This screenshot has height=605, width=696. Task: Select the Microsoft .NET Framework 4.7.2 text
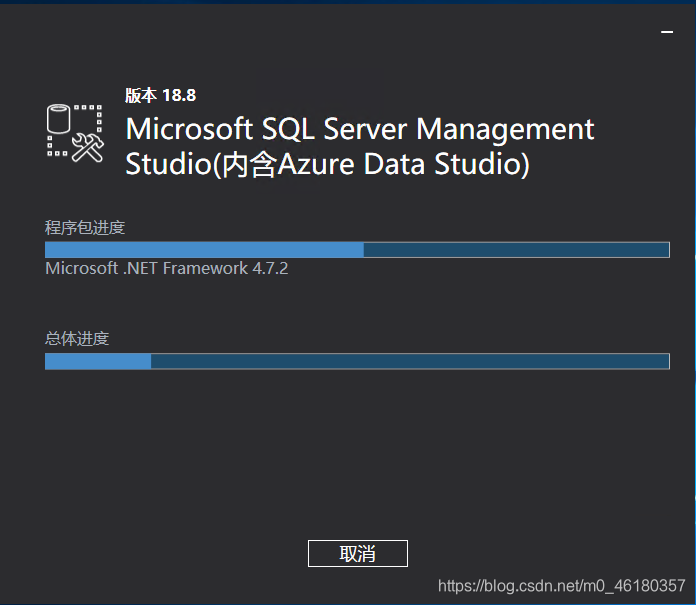click(x=166, y=268)
